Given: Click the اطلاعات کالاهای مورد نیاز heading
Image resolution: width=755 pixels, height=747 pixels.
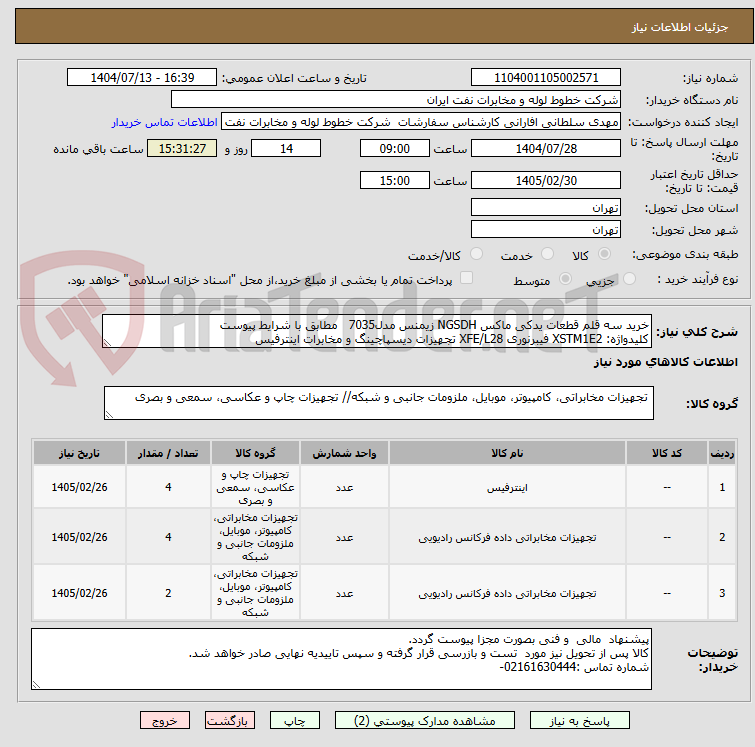Looking at the screenshot, I should pyautogui.click(x=665, y=362).
